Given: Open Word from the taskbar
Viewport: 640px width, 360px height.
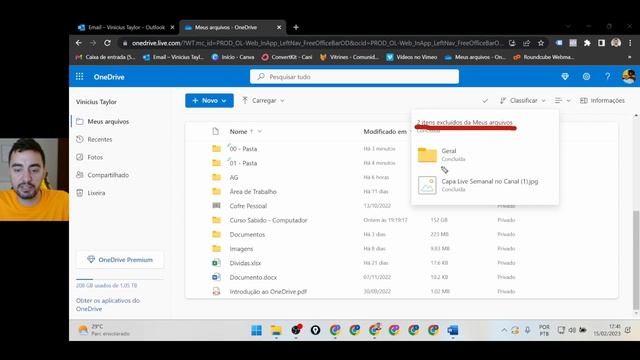Looking at the screenshot, I should [453, 330].
